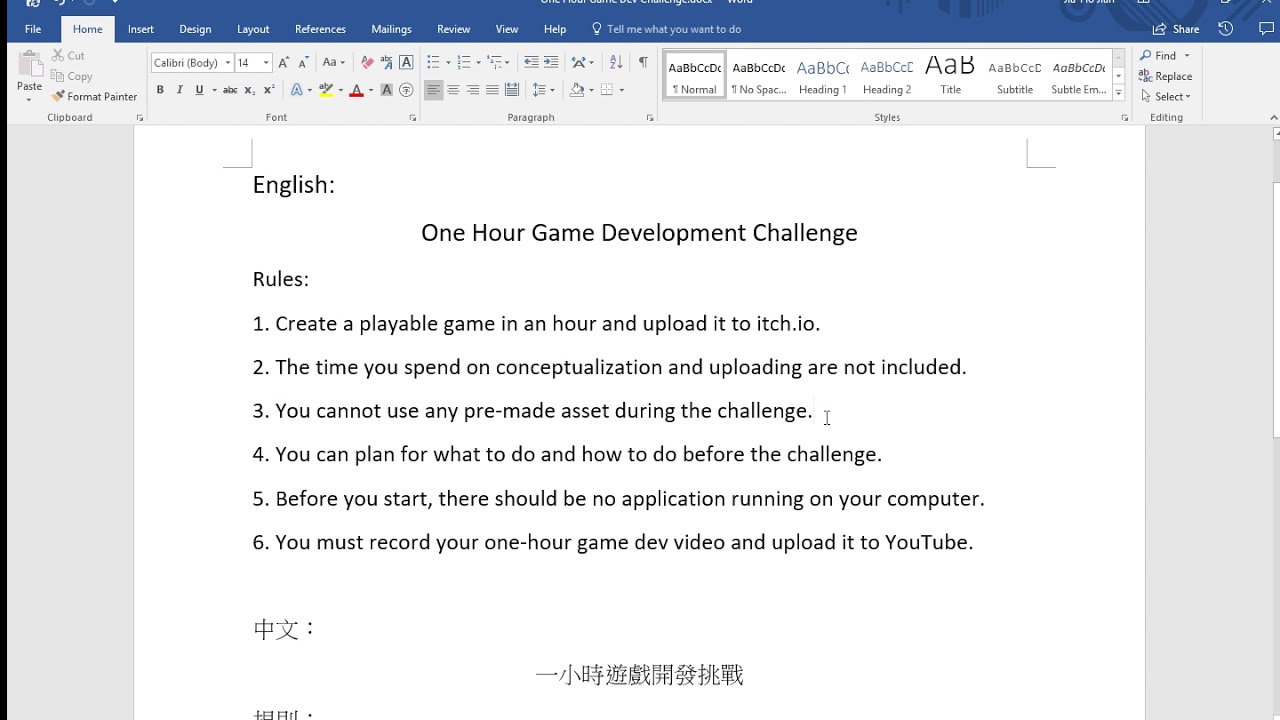1280x720 pixels.
Task: Justify the paragraph text
Action: (492, 90)
